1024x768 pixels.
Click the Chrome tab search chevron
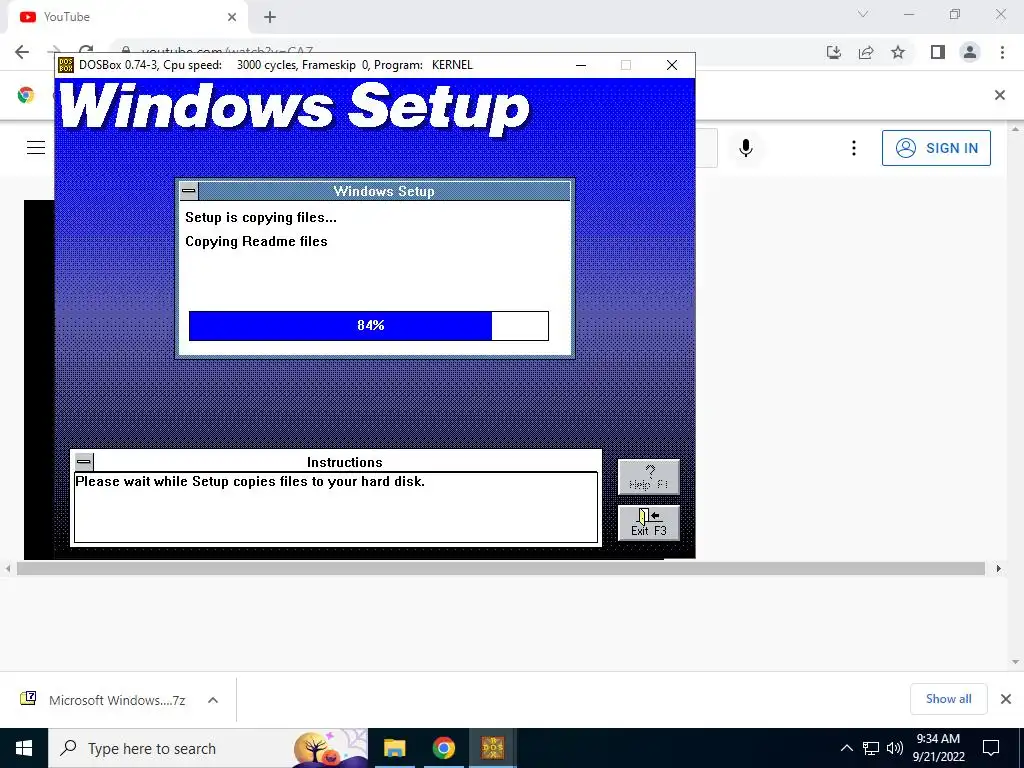pyautogui.click(x=863, y=14)
